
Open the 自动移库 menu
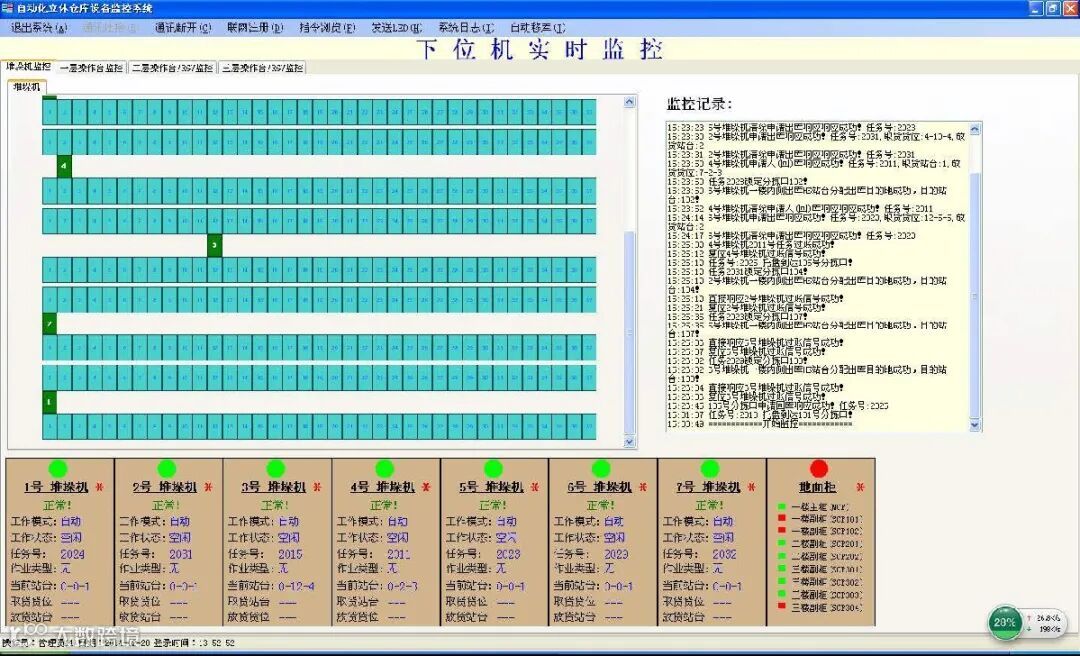(x=538, y=28)
